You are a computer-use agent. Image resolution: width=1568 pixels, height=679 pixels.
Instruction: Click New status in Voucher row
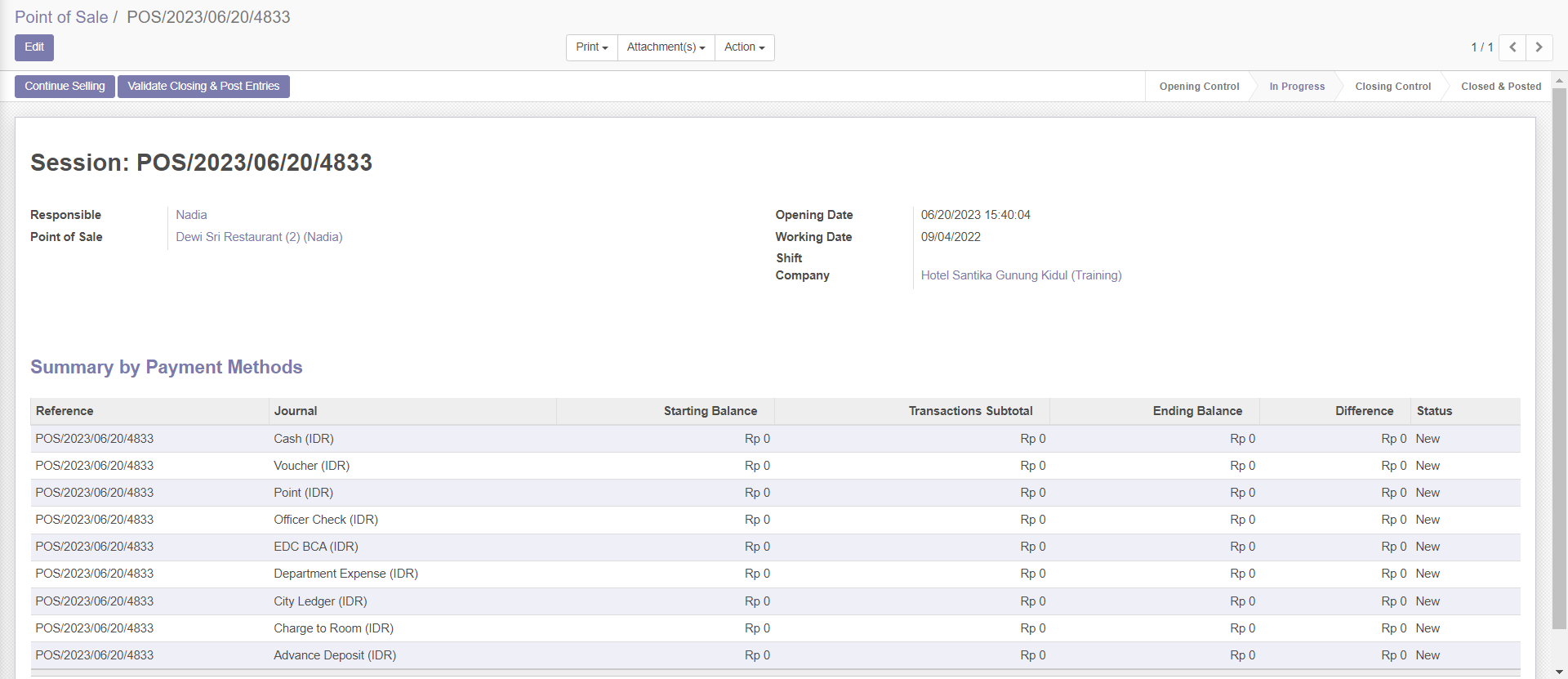pyautogui.click(x=1428, y=466)
